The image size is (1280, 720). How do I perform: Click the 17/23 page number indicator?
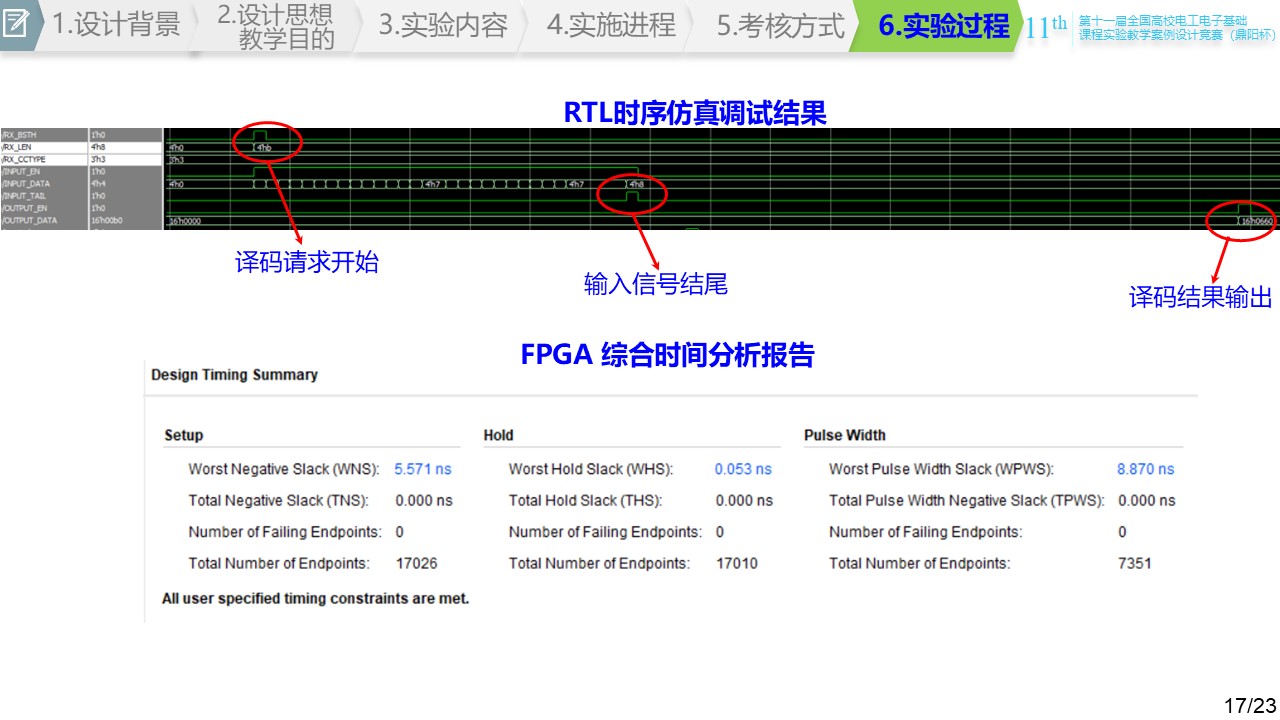click(x=1250, y=705)
